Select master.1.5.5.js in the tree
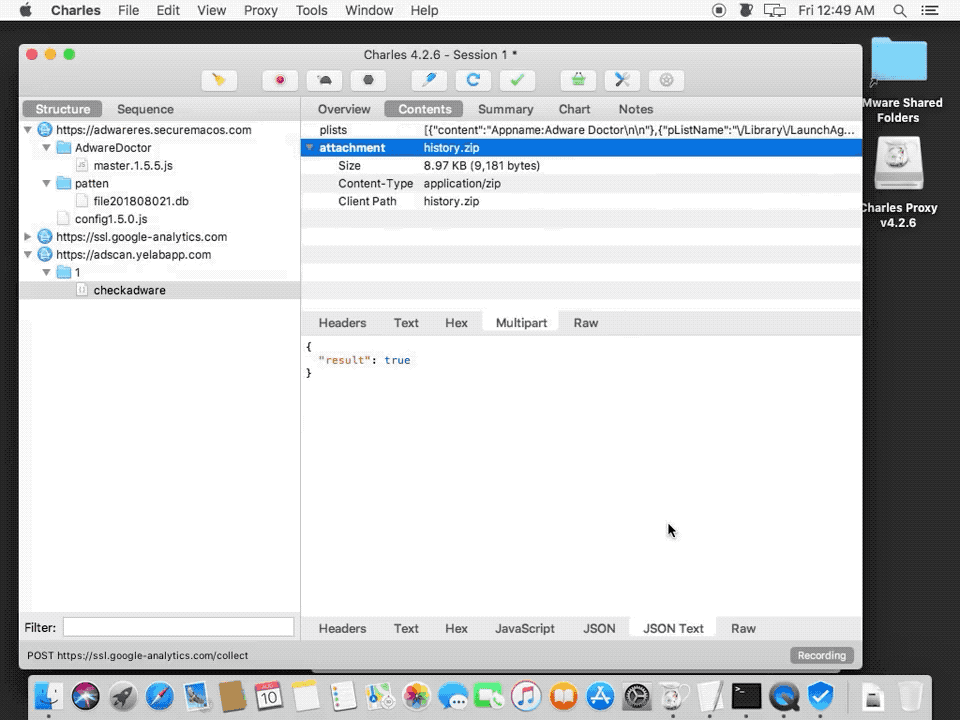Viewport: 960px width, 720px height. 133,165
